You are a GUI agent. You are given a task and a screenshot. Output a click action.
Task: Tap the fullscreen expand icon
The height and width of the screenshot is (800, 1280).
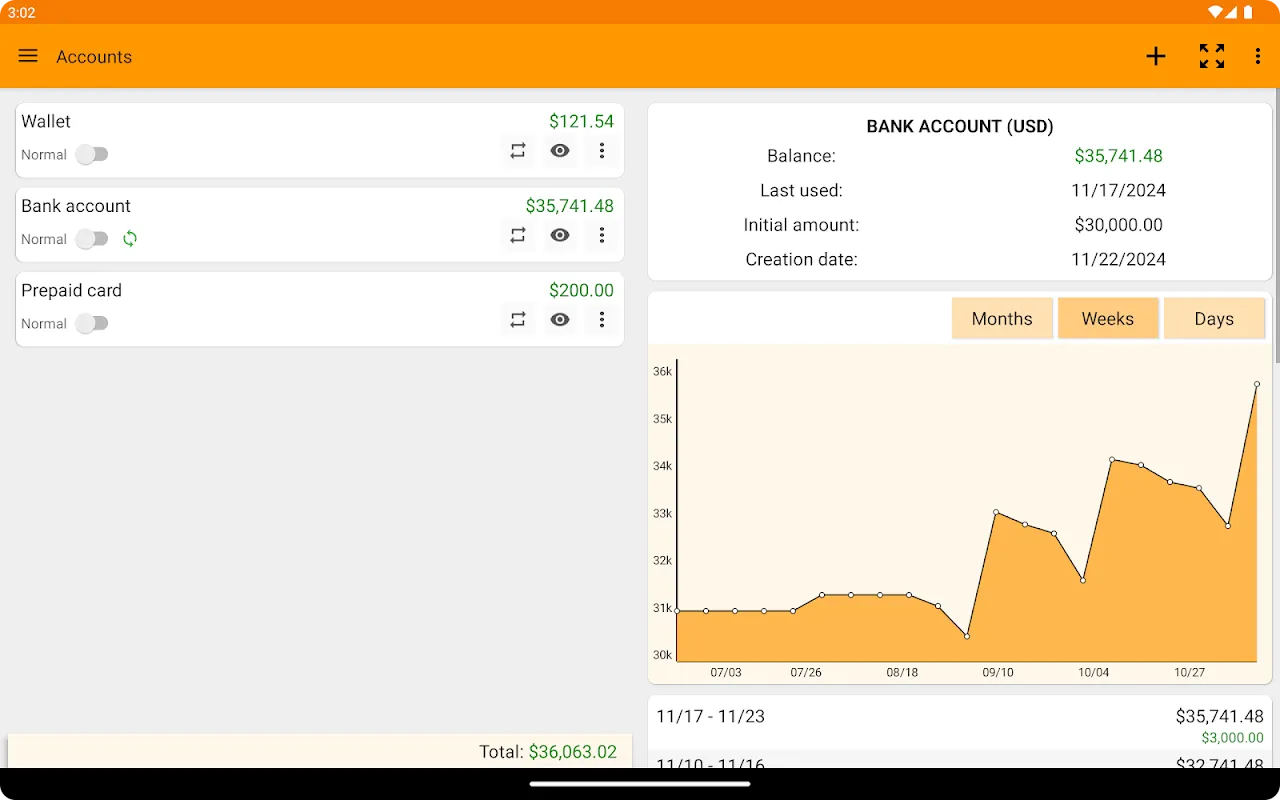click(1212, 56)
